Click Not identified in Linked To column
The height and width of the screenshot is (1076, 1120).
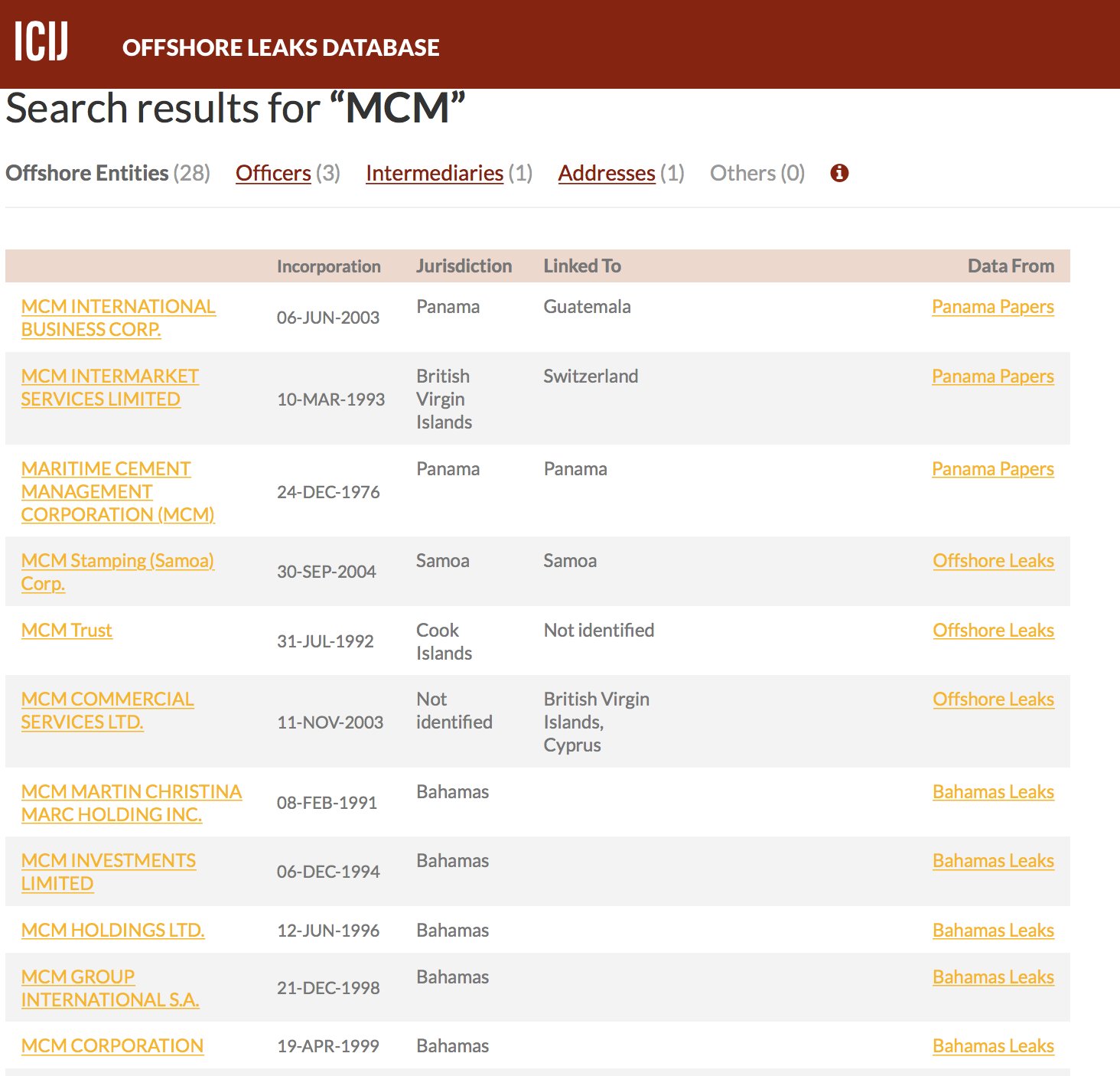coord(599,630)
